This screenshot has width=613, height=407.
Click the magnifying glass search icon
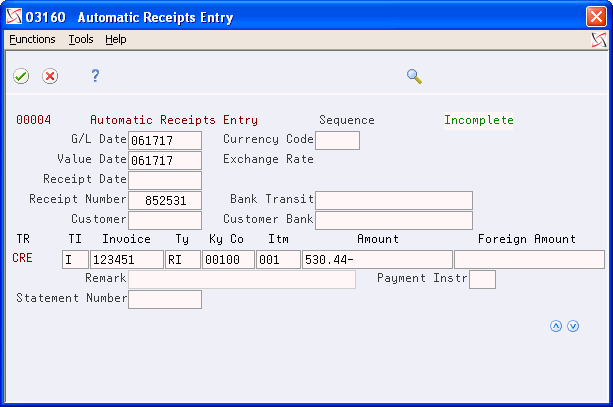(414, 76)
